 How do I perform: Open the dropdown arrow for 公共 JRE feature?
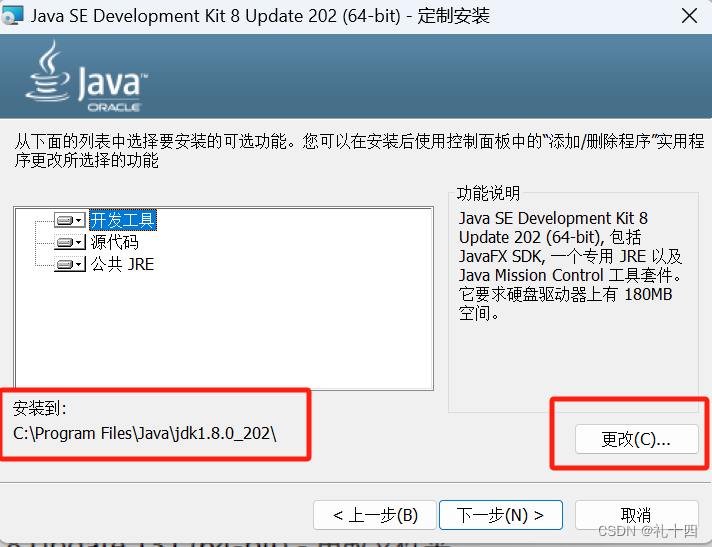79,264
